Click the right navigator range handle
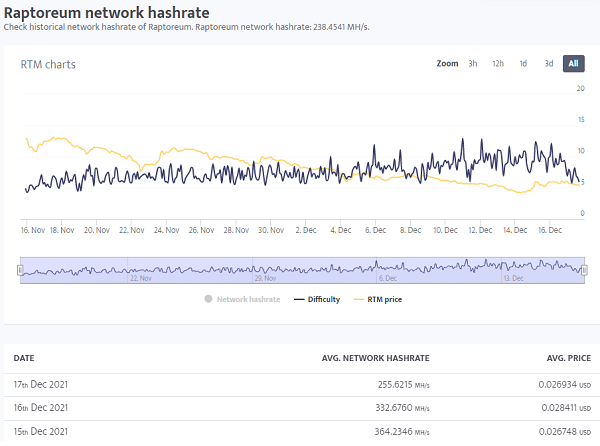The height and width of the screenshot is (446, 600). tap(584, 270)
